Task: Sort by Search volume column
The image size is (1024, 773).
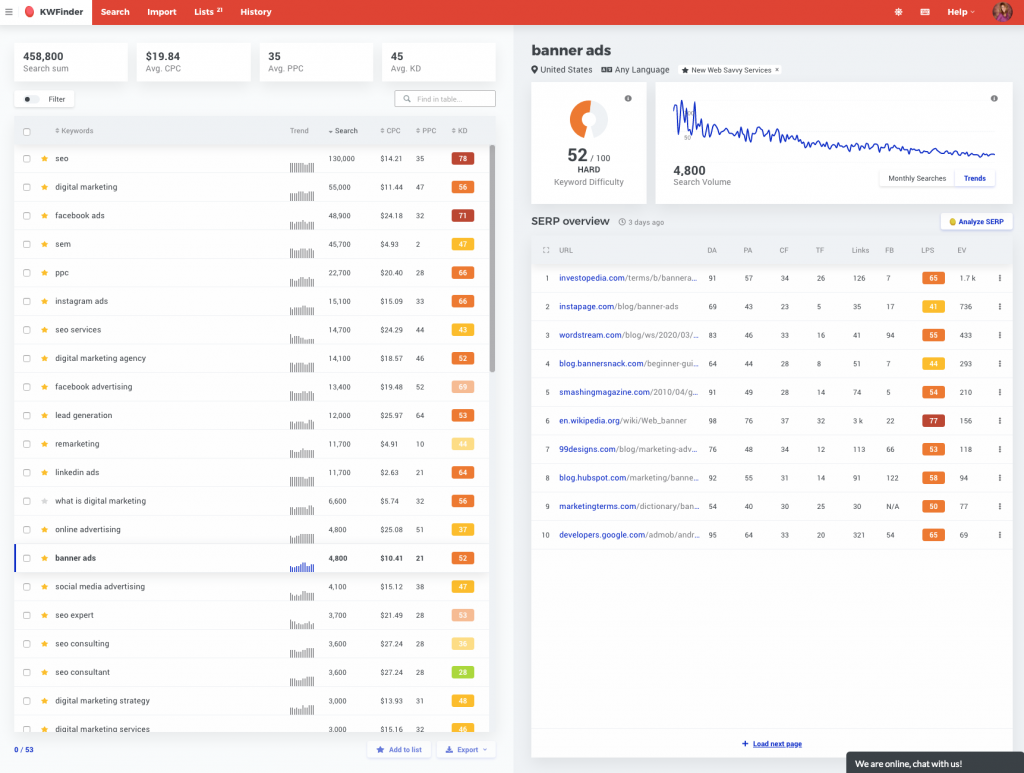Action: pos(343,131)
